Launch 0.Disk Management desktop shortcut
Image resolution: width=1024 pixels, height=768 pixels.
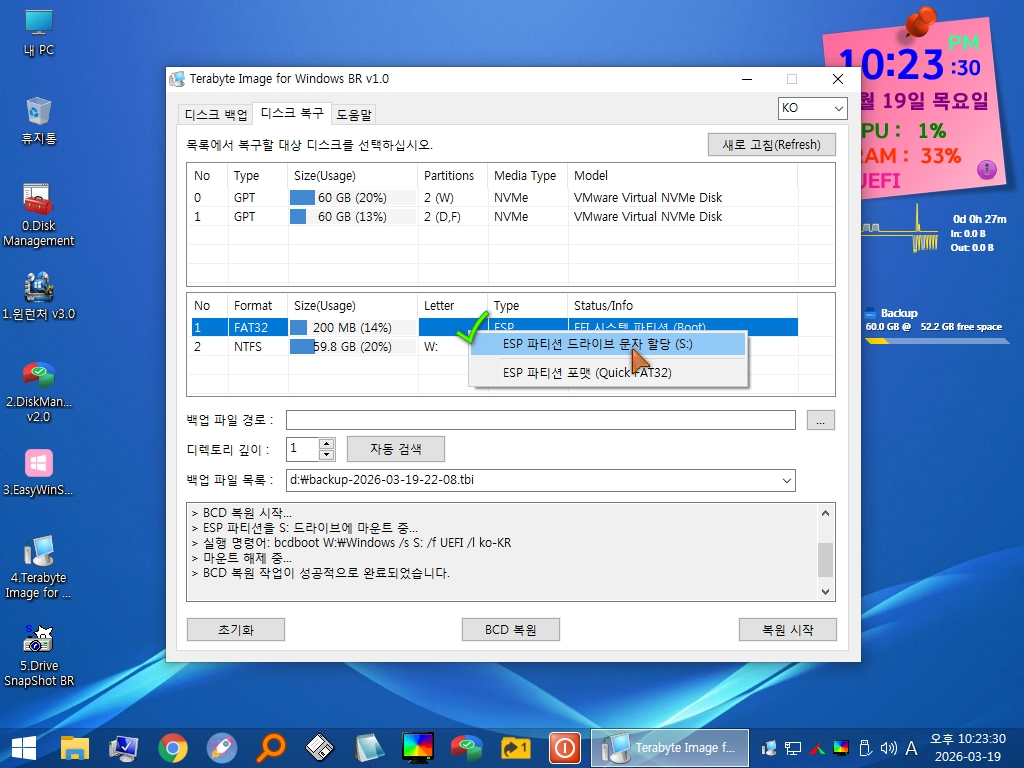39,216
